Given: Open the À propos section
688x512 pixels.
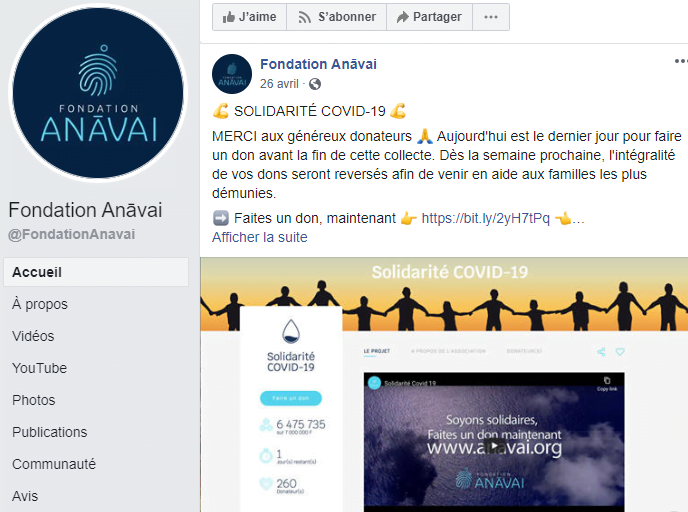Looking at the screenshot, I should 40,304.
